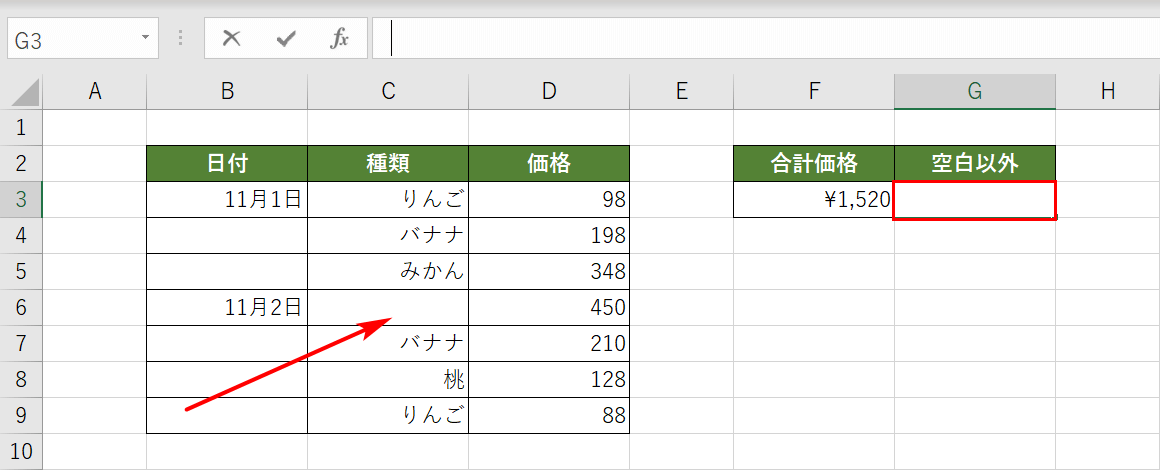This screenshot has height=470, width=1160.
Task: Select column B header
Action: coord(227,92)
